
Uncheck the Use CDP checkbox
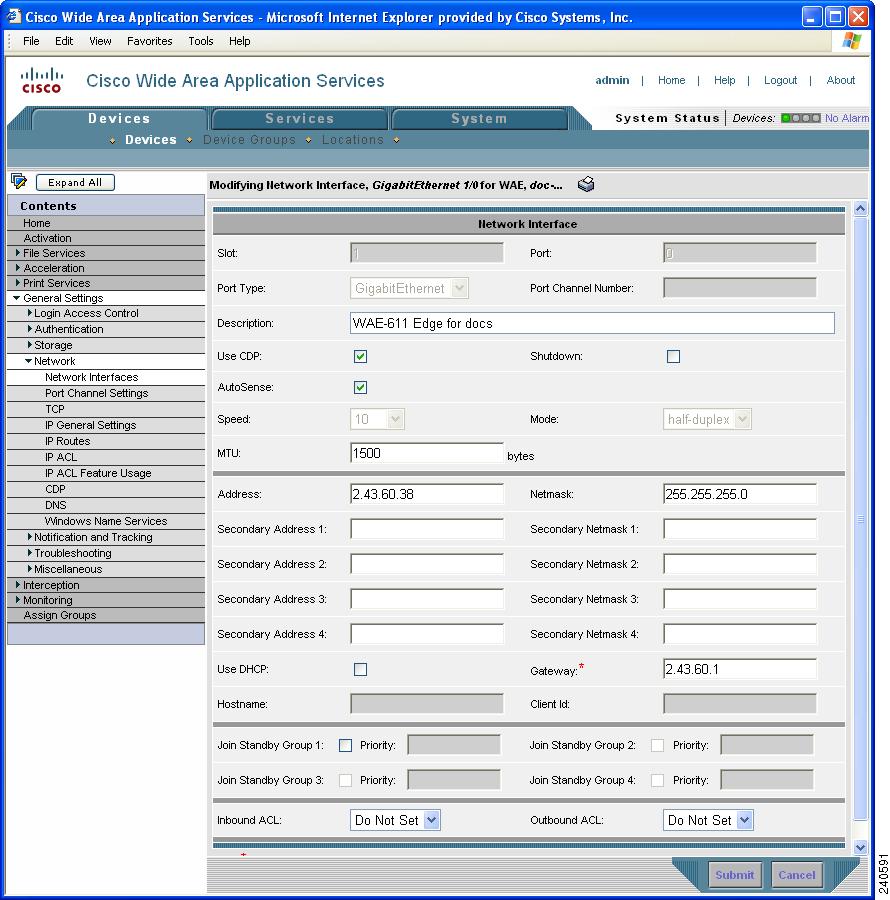pos(360,356)
